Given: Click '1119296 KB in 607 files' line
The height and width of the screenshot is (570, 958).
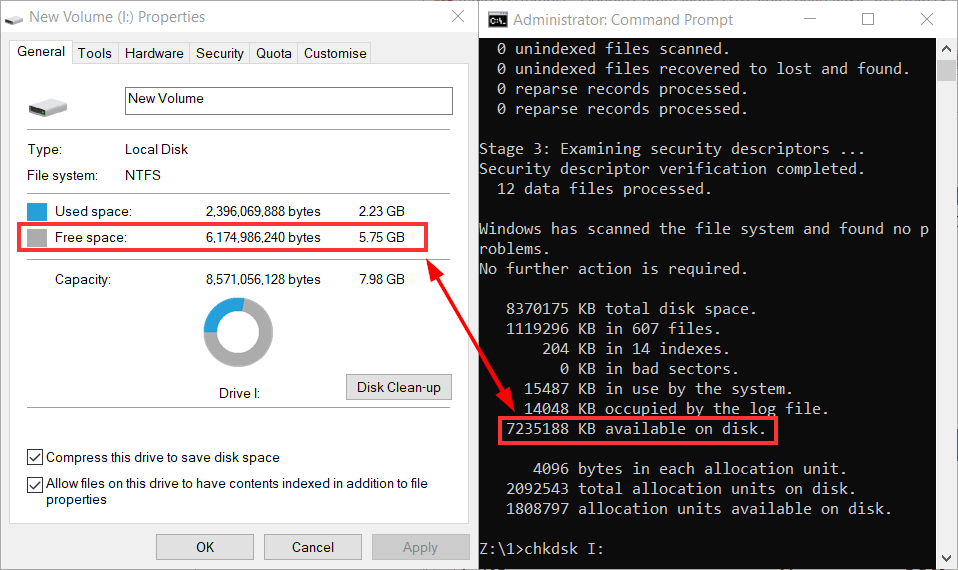Looking at the screenshot, I should point(613,329).
